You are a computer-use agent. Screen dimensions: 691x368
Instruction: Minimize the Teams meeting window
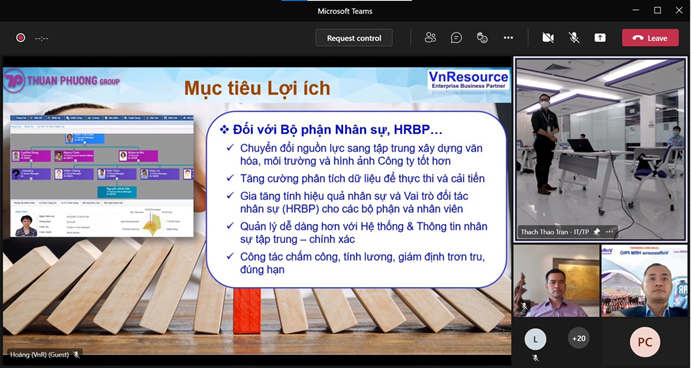pos(635,10)
